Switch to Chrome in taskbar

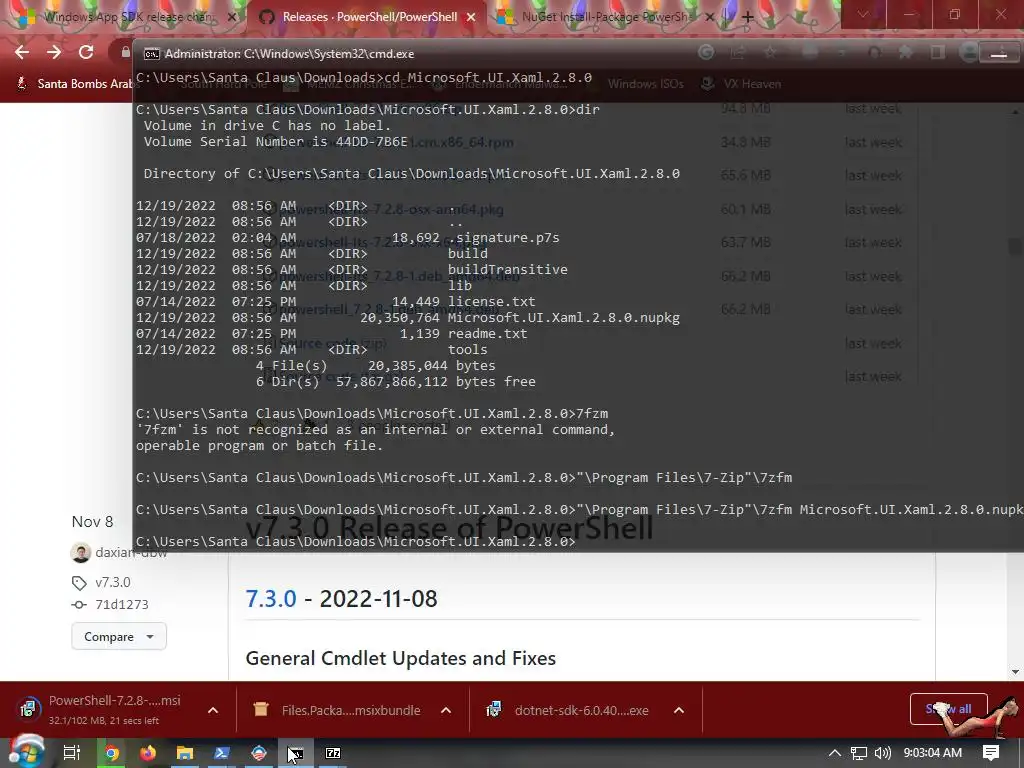[x=112, y=753]
